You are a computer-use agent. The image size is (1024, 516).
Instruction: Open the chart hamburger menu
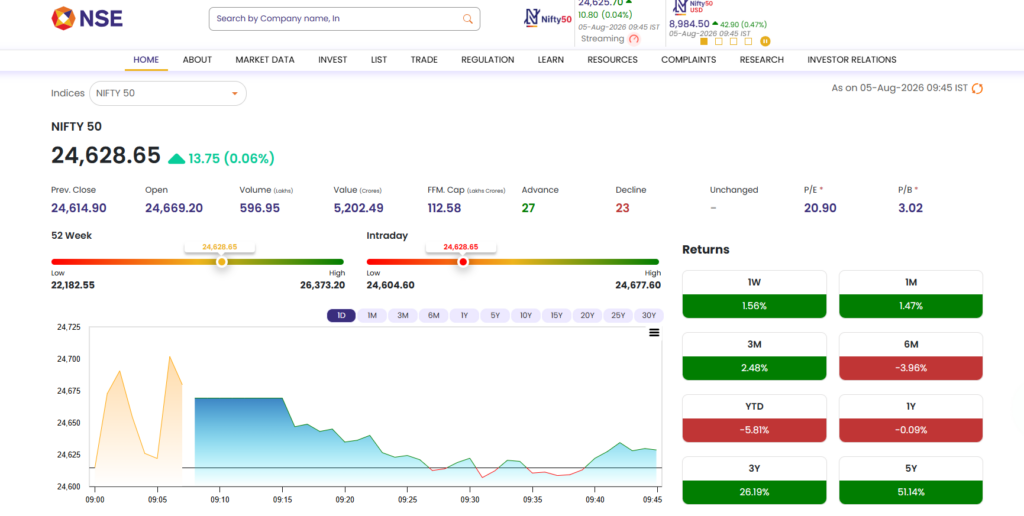[654, 332]
